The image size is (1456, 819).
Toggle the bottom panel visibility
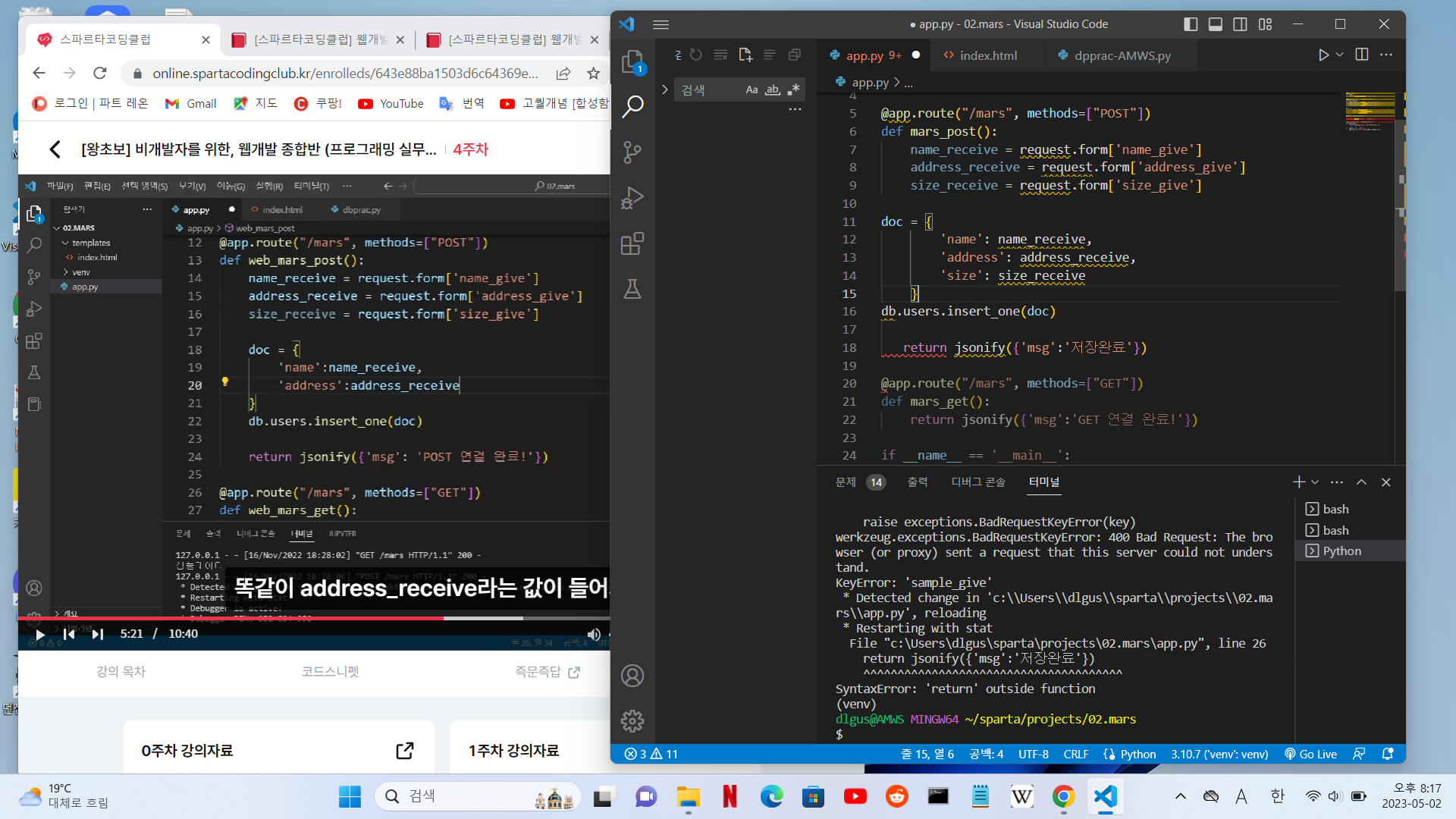coord(1215,24)
